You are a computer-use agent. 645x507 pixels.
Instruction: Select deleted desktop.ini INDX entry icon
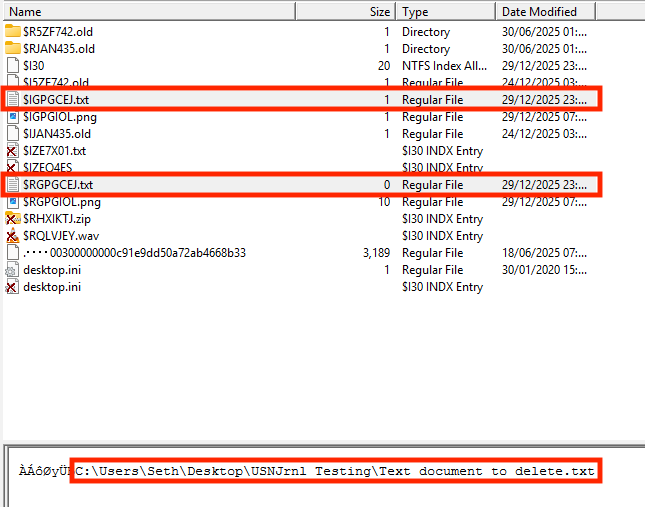tap(12, 287)
